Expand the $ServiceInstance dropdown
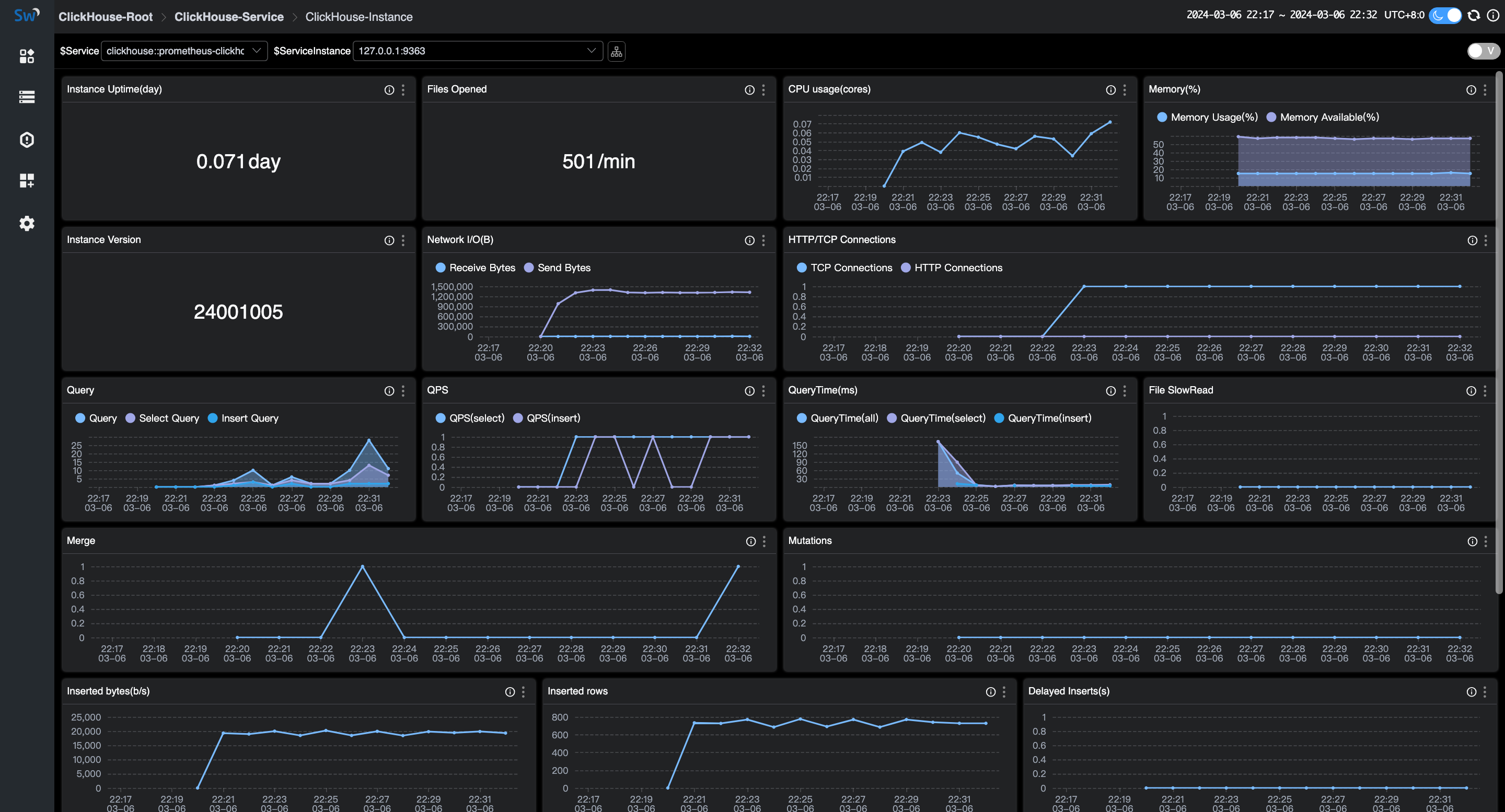The height and width of the screenshot is (812, 1505). 590,50
